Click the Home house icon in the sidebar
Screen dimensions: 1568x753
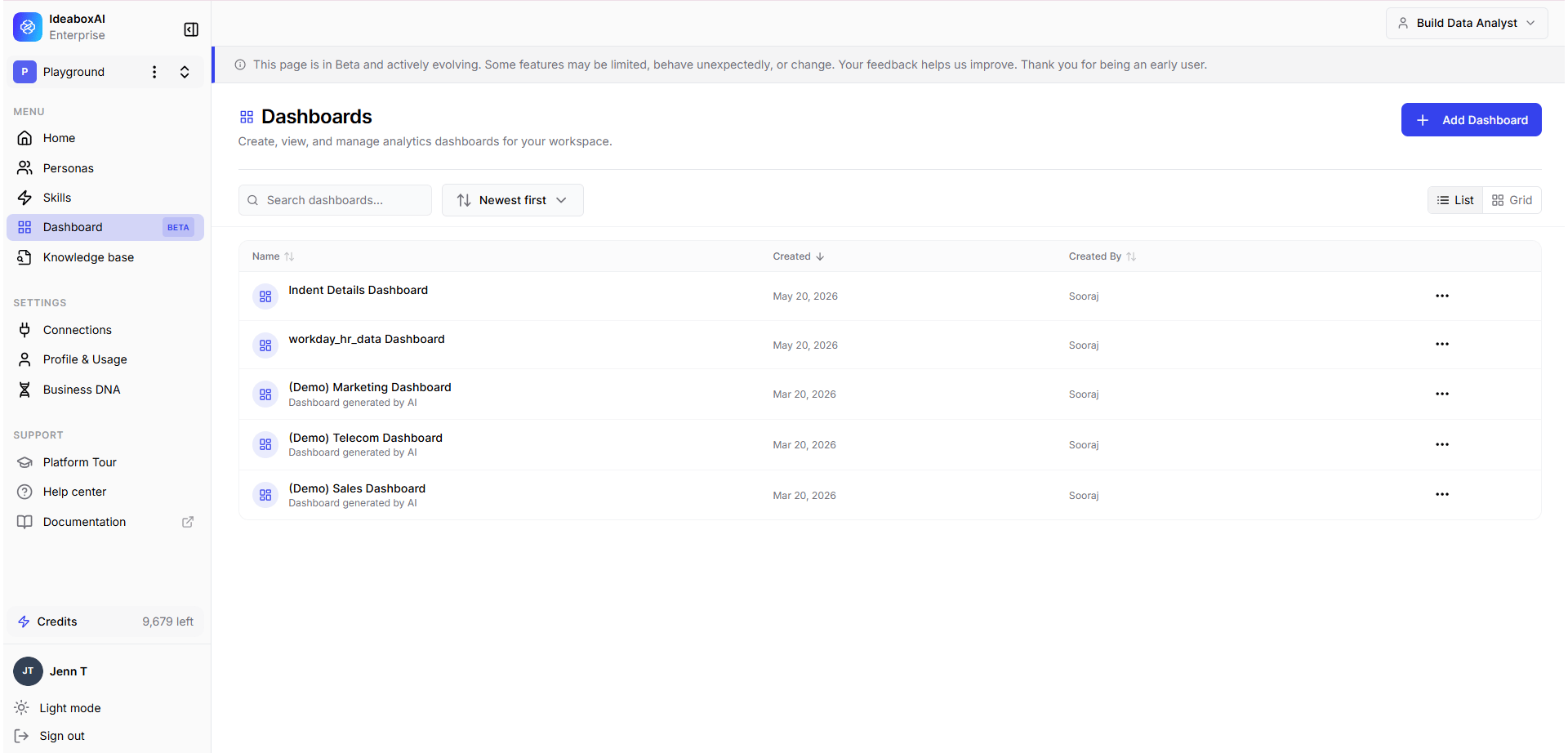(x=25, y=138)
